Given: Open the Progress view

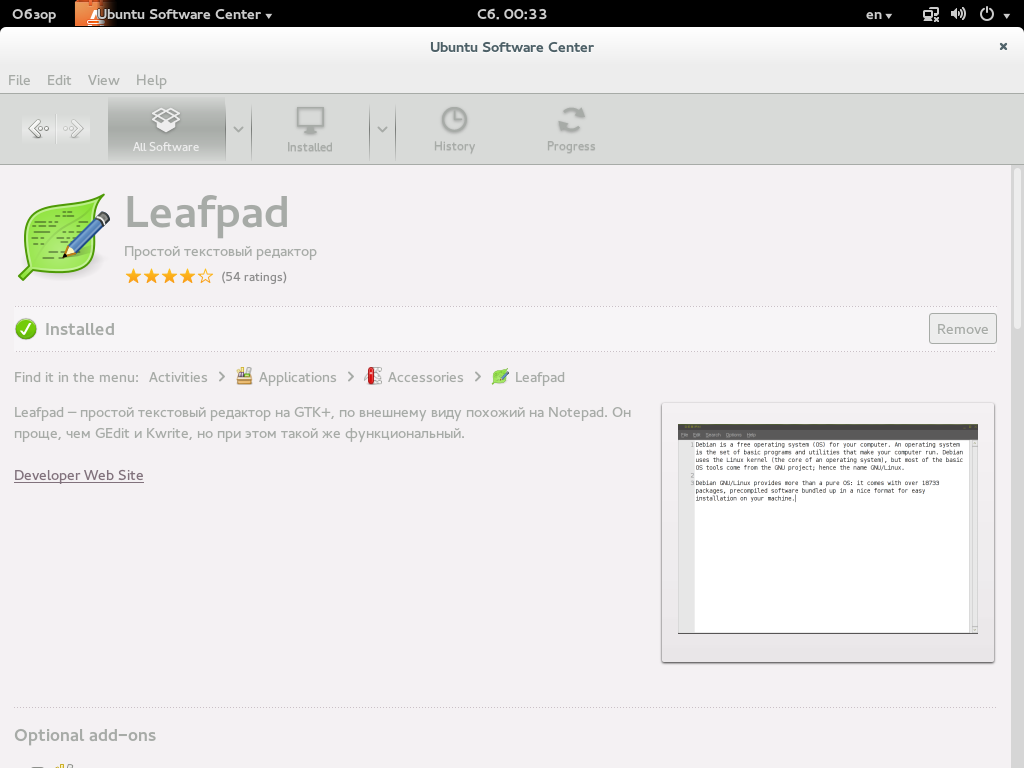Looking at the screenshot, I should (x=571, y=129).
